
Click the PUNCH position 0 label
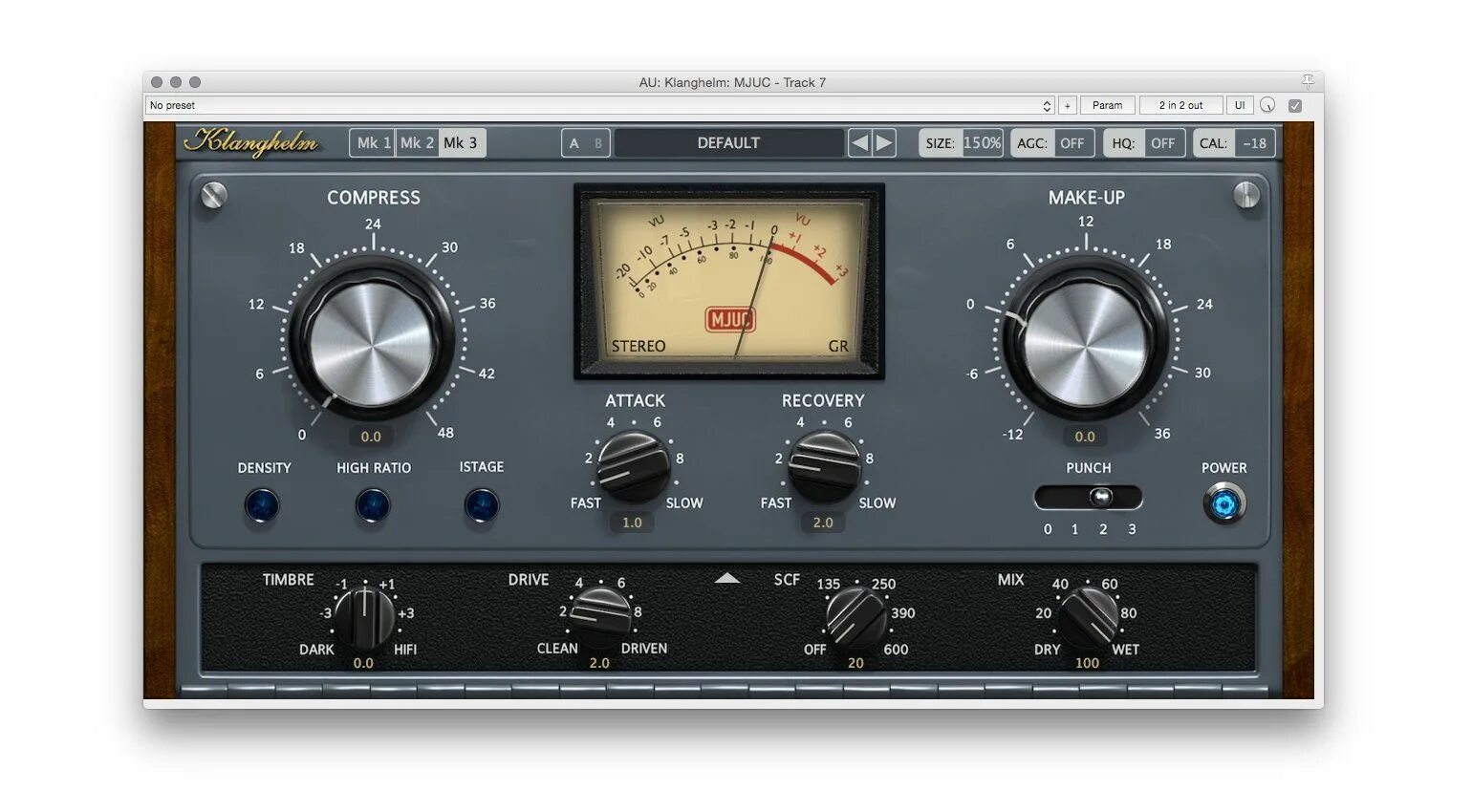[x=1048, y=529]
